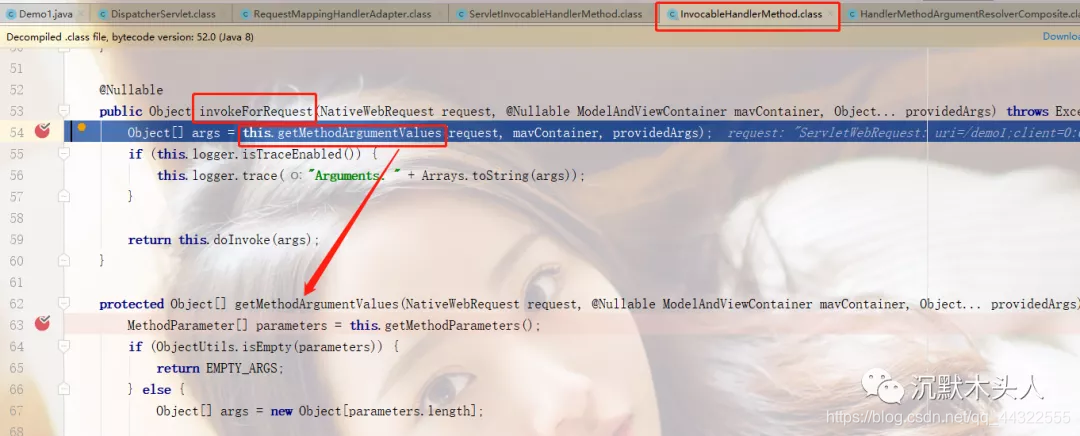Image resolution: width=1080 pixels, height=436 pixels.
Task: Click getMethodArgumentValues call on line 54
Action: 359,132
